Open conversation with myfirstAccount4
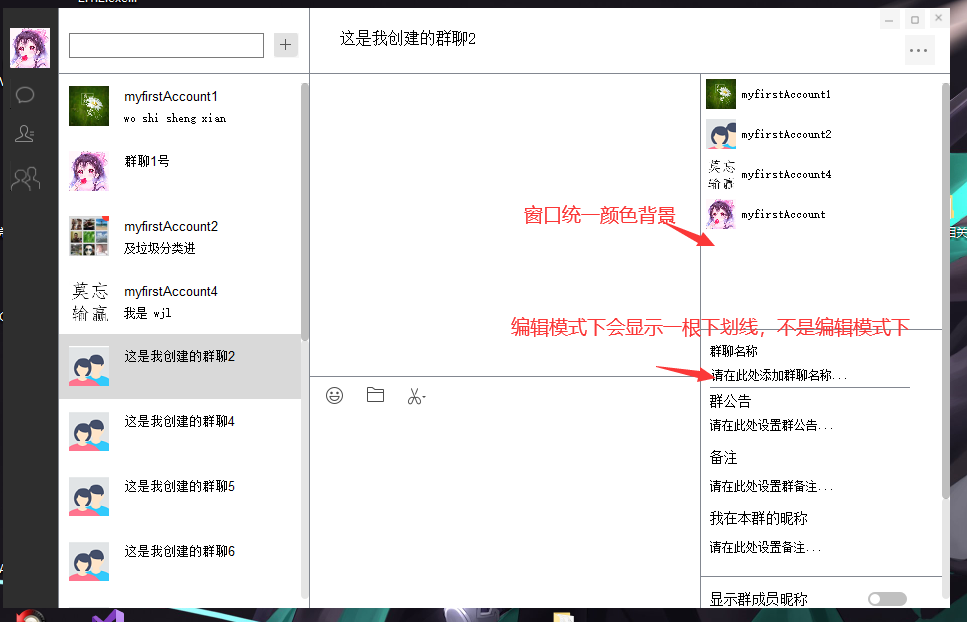 pos(180,301)
